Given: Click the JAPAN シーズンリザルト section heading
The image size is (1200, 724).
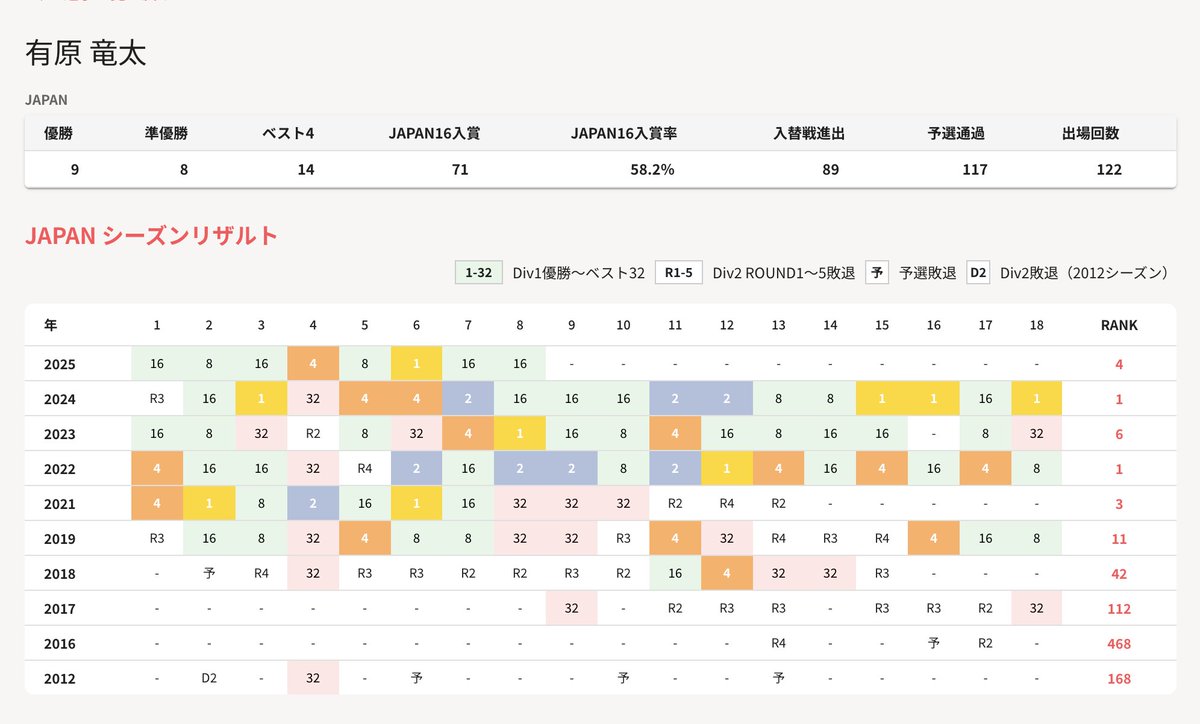Looking at the screenshot, I should click(x=152, y=236).
